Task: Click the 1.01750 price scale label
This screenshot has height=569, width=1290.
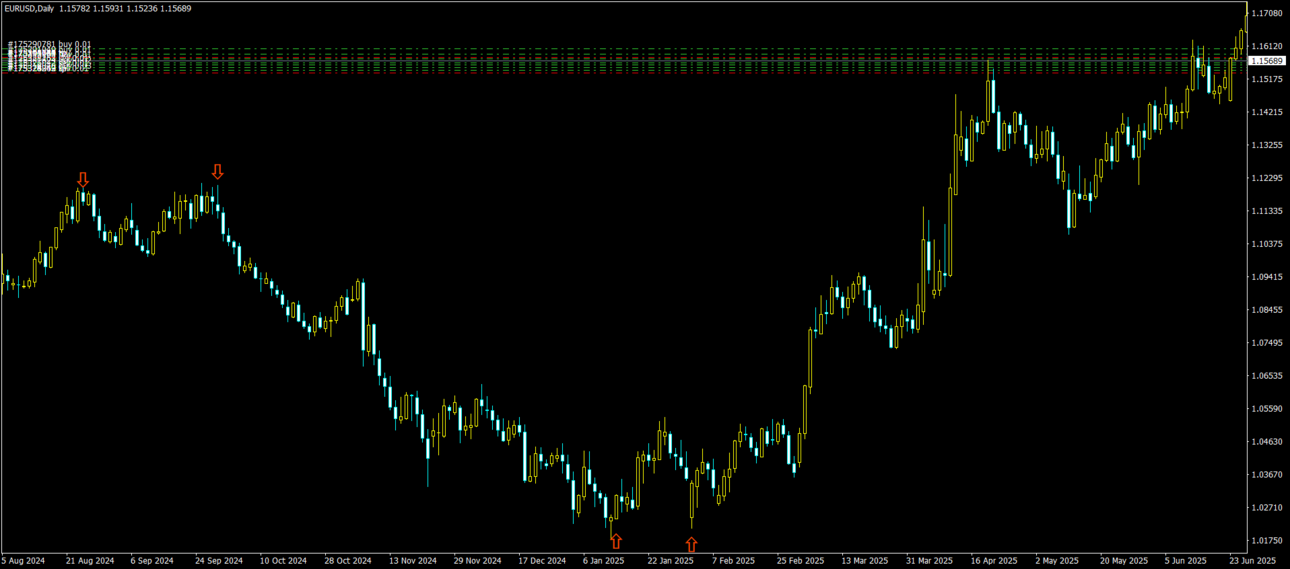Action: (1267, 541)
